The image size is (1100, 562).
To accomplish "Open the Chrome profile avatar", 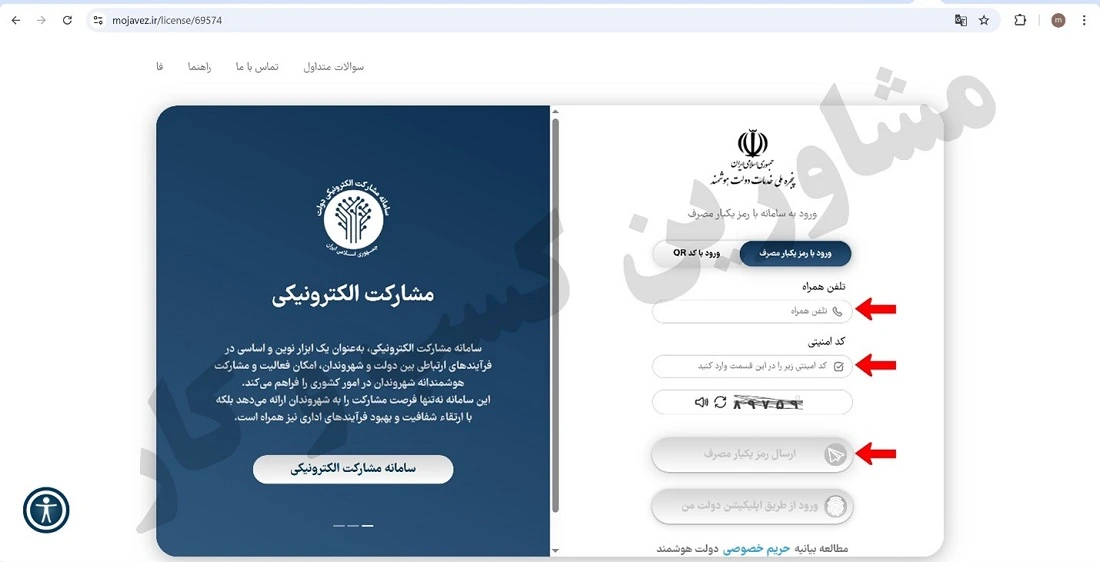I will tap(1058, 20).
